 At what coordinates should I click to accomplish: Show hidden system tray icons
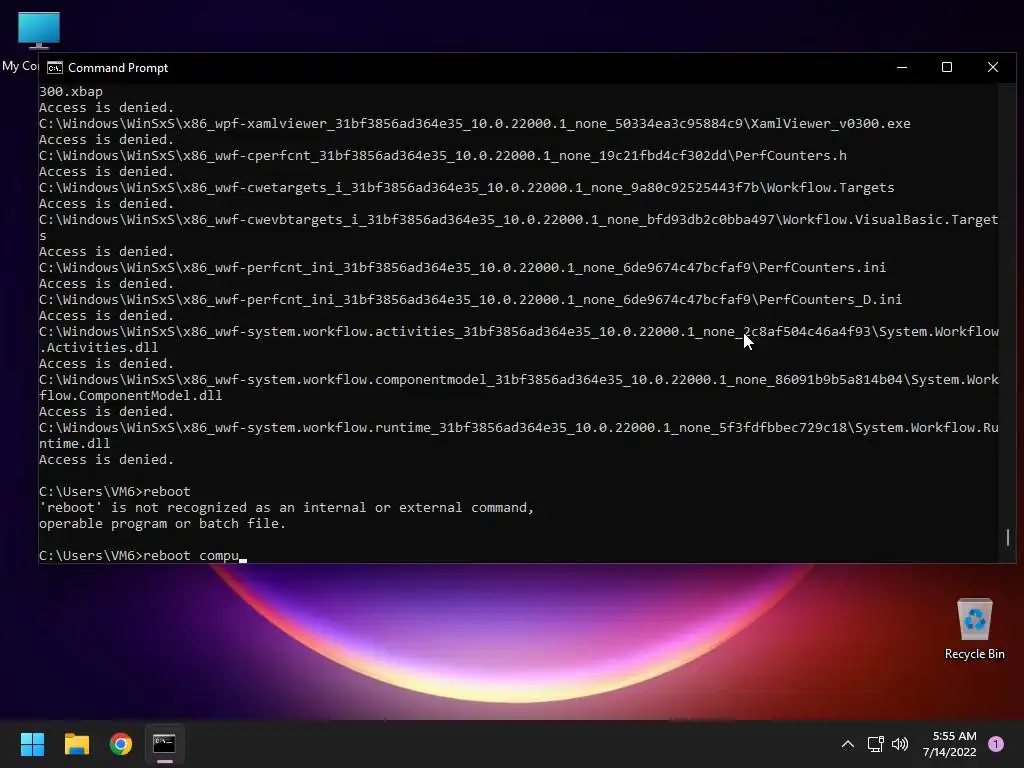point(848,744)
